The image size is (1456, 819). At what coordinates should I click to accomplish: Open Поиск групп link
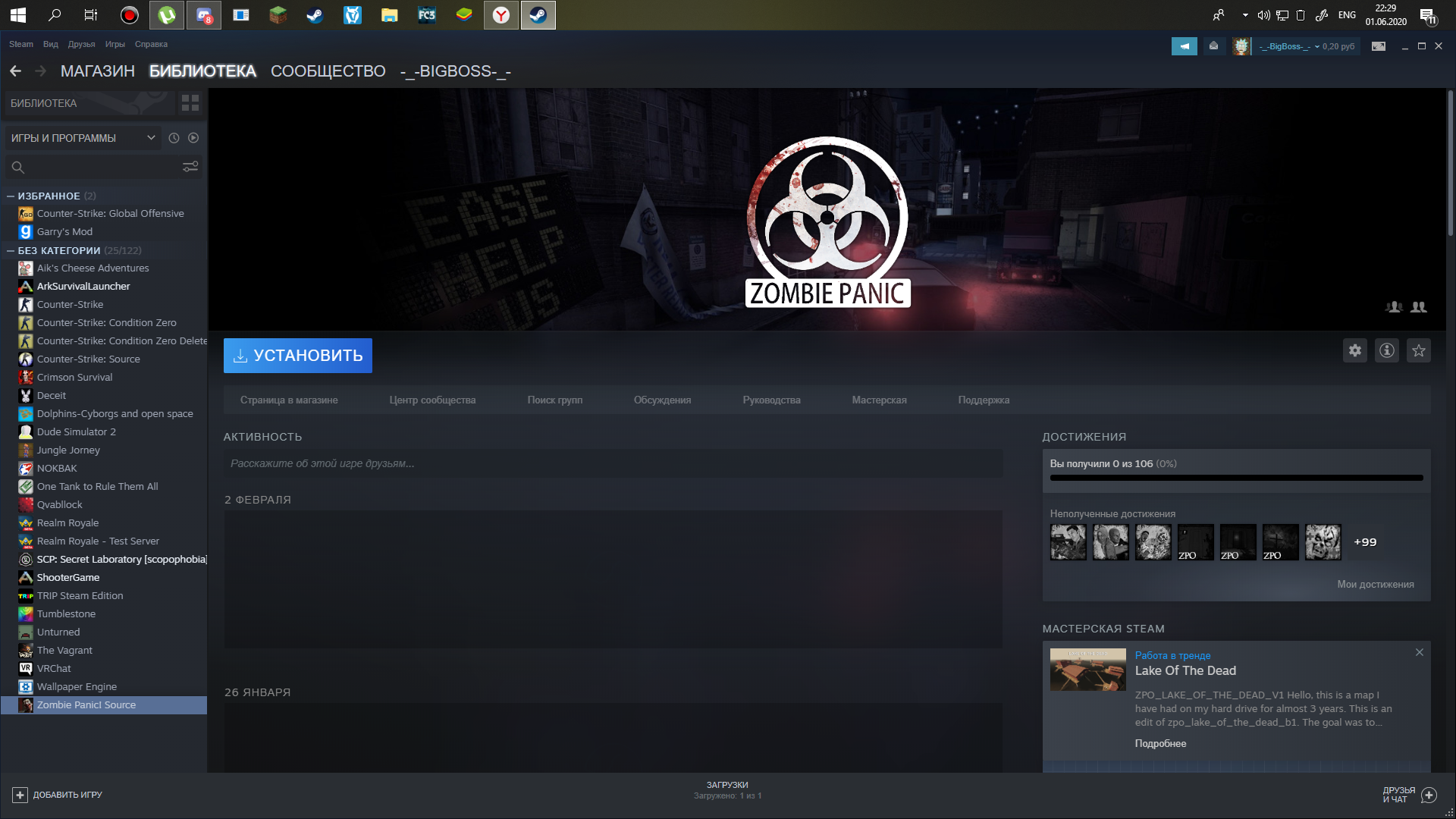(x=555, y=400)
